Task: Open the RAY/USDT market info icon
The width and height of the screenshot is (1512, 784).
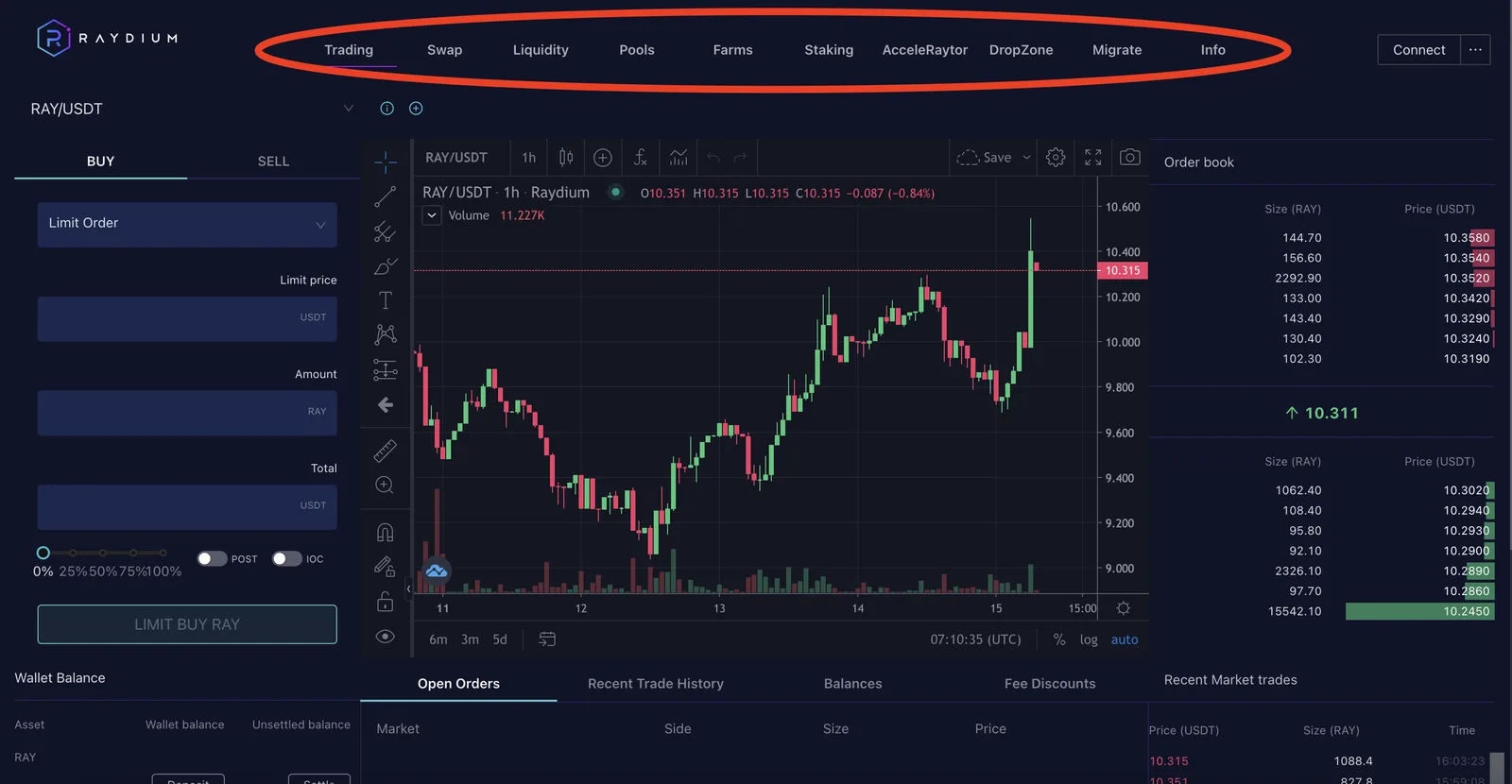Action: pyautogui.click(x=387, y=109)
